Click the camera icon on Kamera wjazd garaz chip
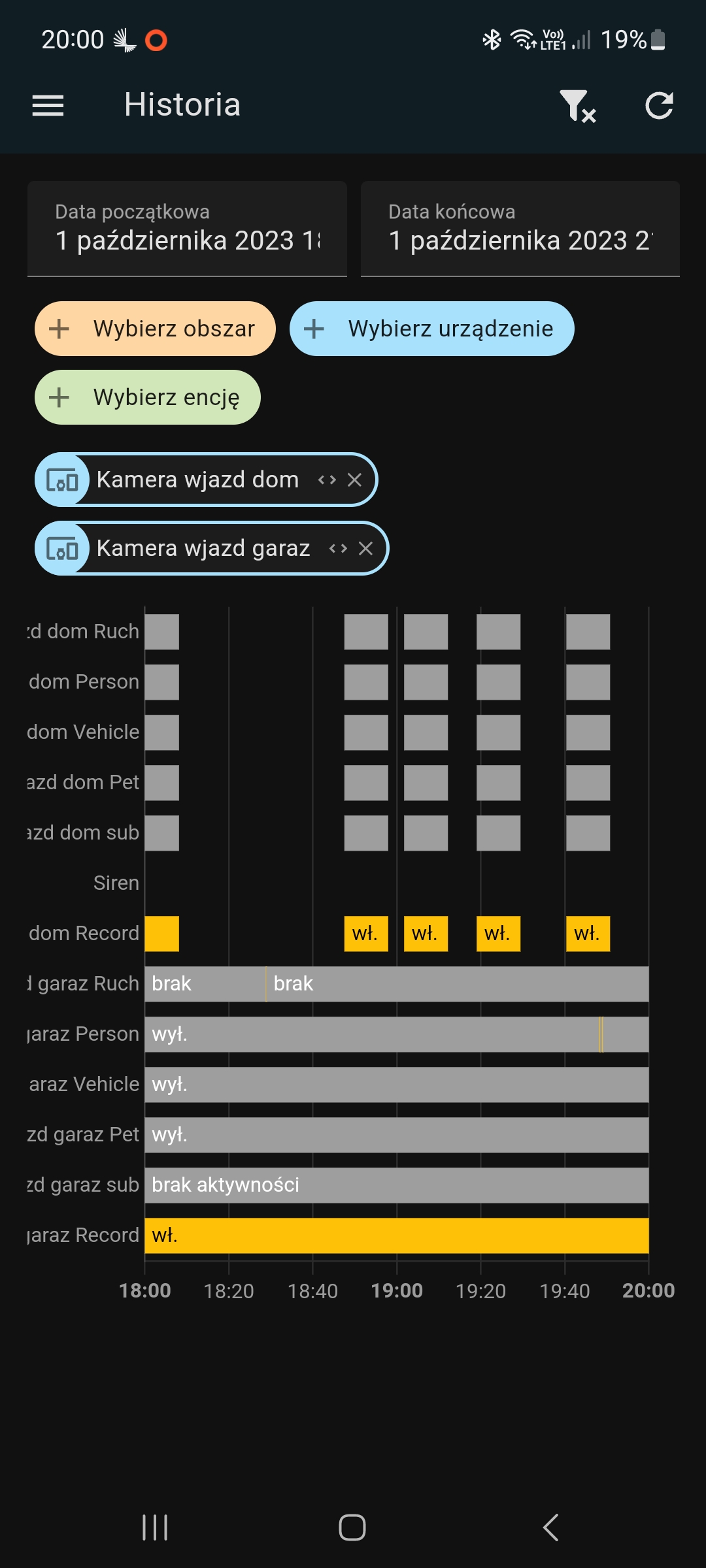The height and width of the screenshot is (1568, 706). click(x=63, y=548)
